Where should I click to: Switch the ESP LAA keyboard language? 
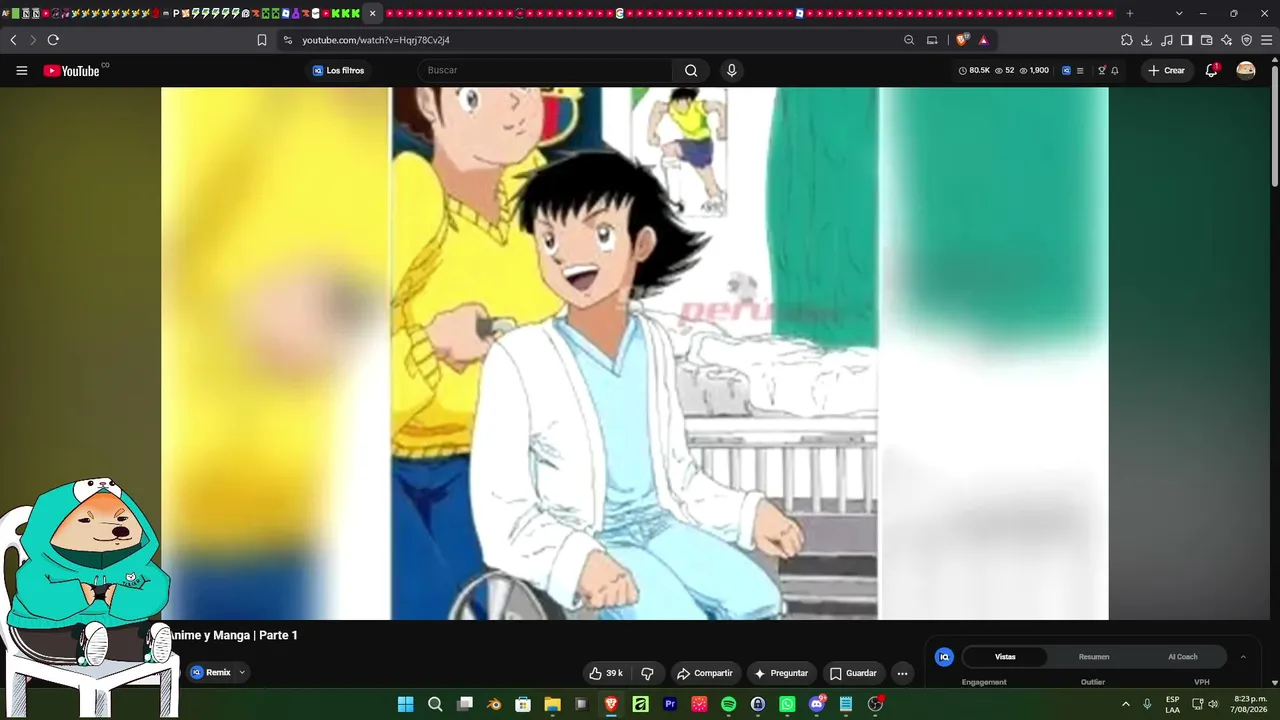[x=1172, y=704]
